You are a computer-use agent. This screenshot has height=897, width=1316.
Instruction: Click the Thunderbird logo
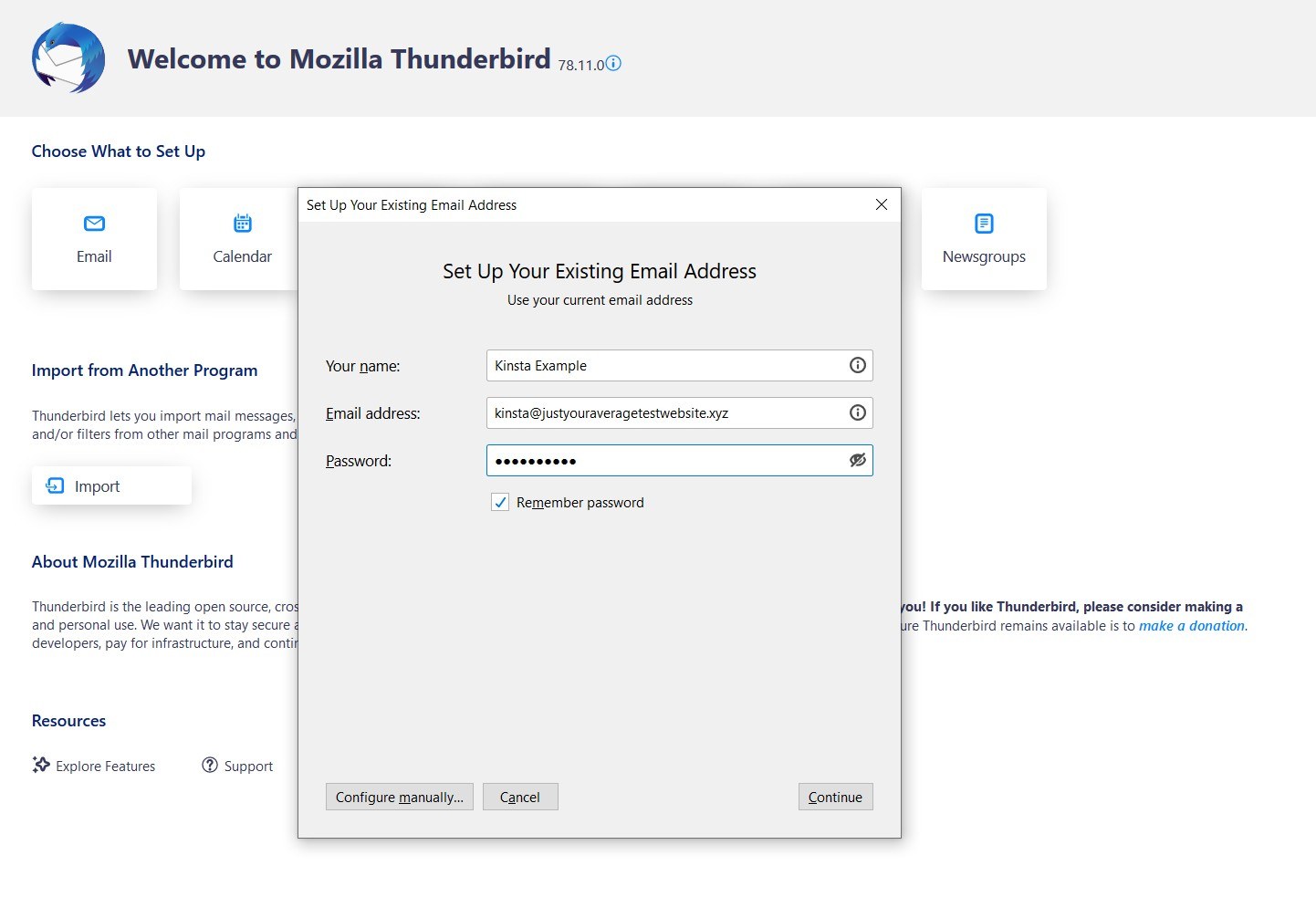[x=68, y=57]
